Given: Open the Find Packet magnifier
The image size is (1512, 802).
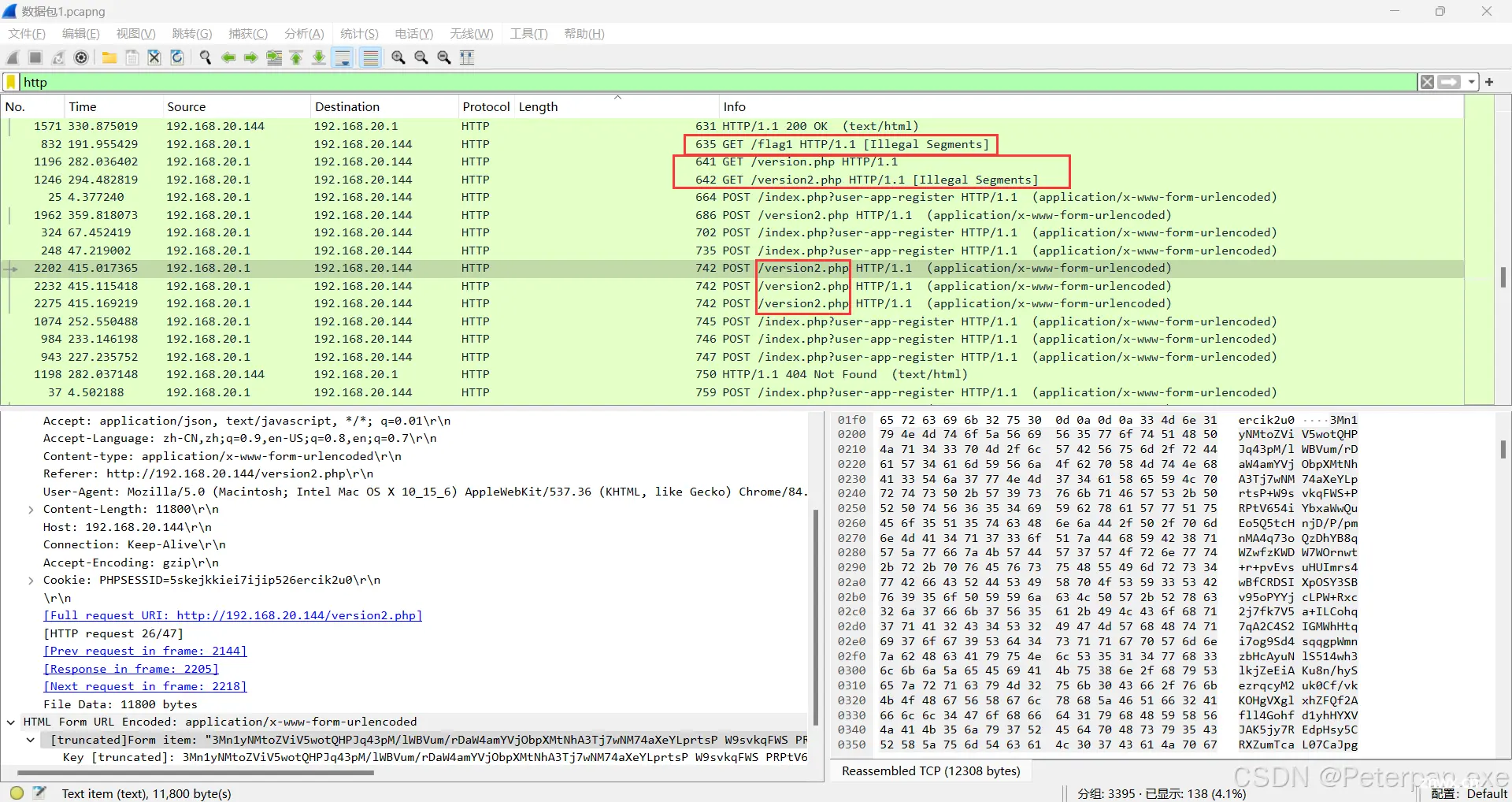Looking at the screenshot, I should pyautogui.click(x=206, y=58).
